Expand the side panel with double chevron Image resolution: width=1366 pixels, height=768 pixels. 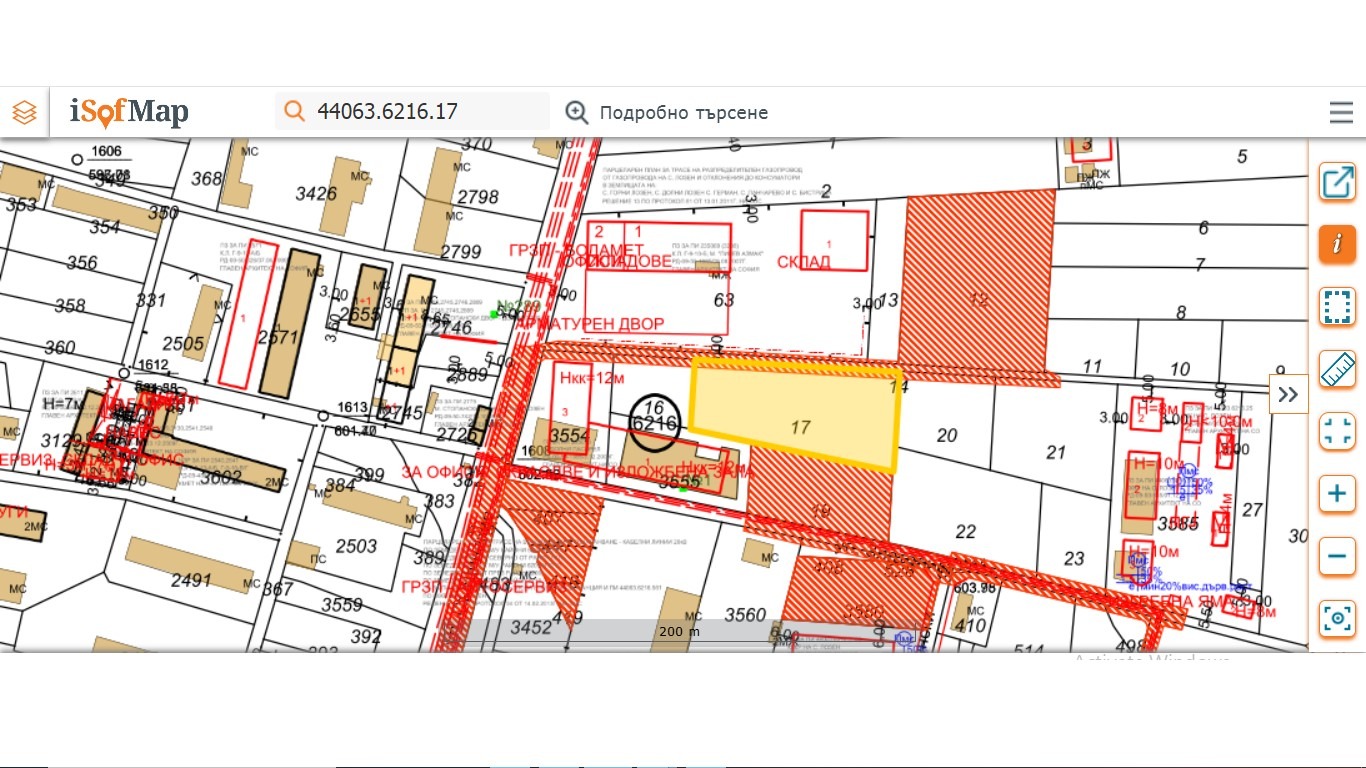1288,394
